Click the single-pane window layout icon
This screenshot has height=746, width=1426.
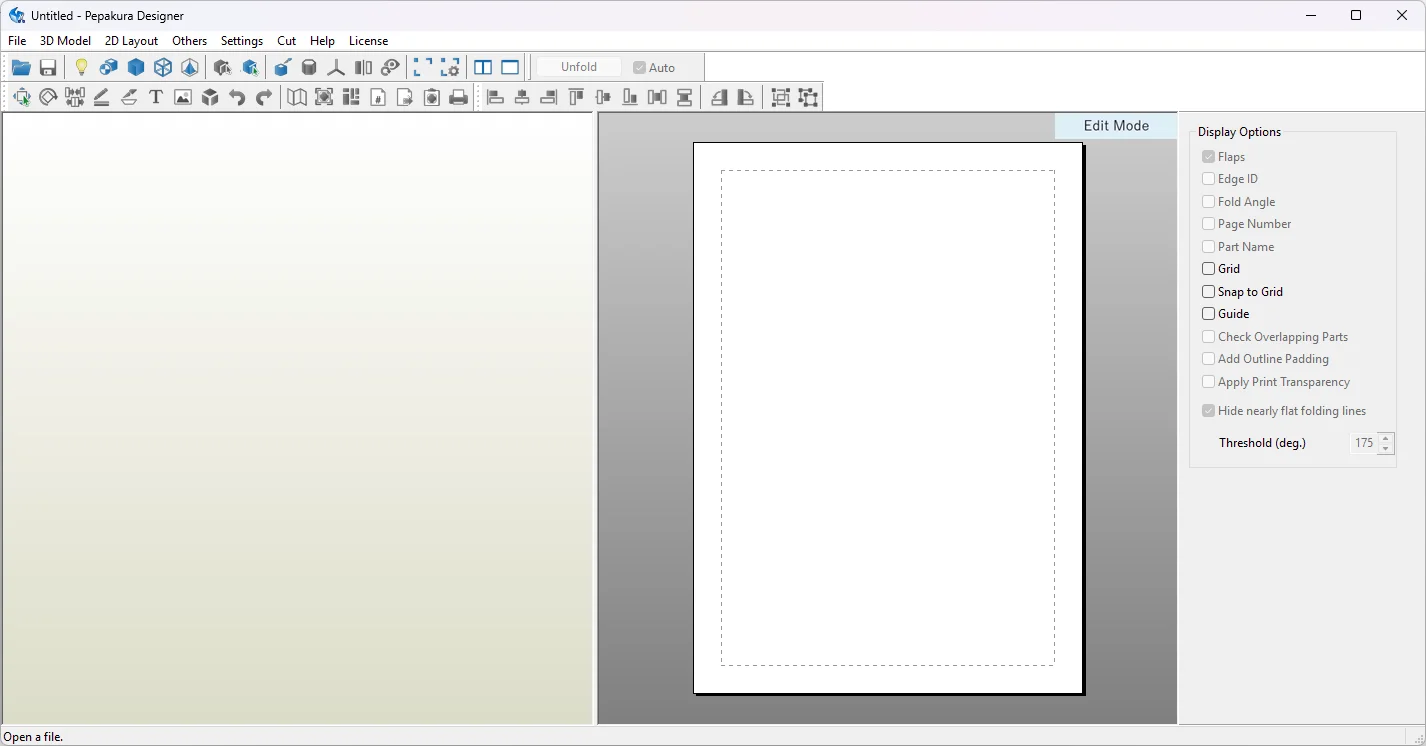coord(510,68)
